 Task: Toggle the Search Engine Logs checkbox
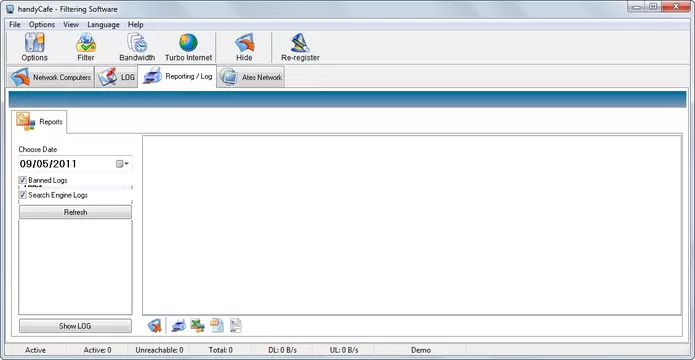pyautogui.click(x=23, y=195)
